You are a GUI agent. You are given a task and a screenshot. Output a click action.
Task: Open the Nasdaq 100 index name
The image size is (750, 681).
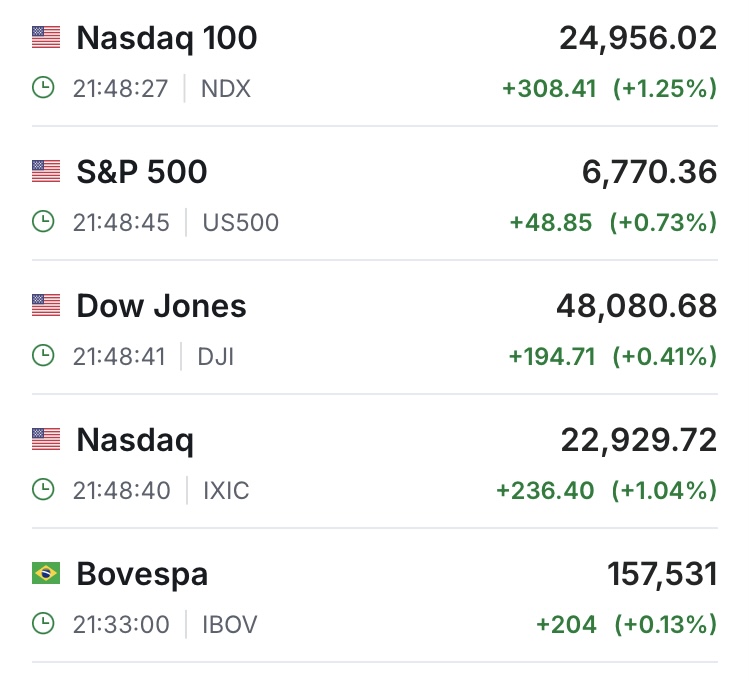click(x=166, y=38)
